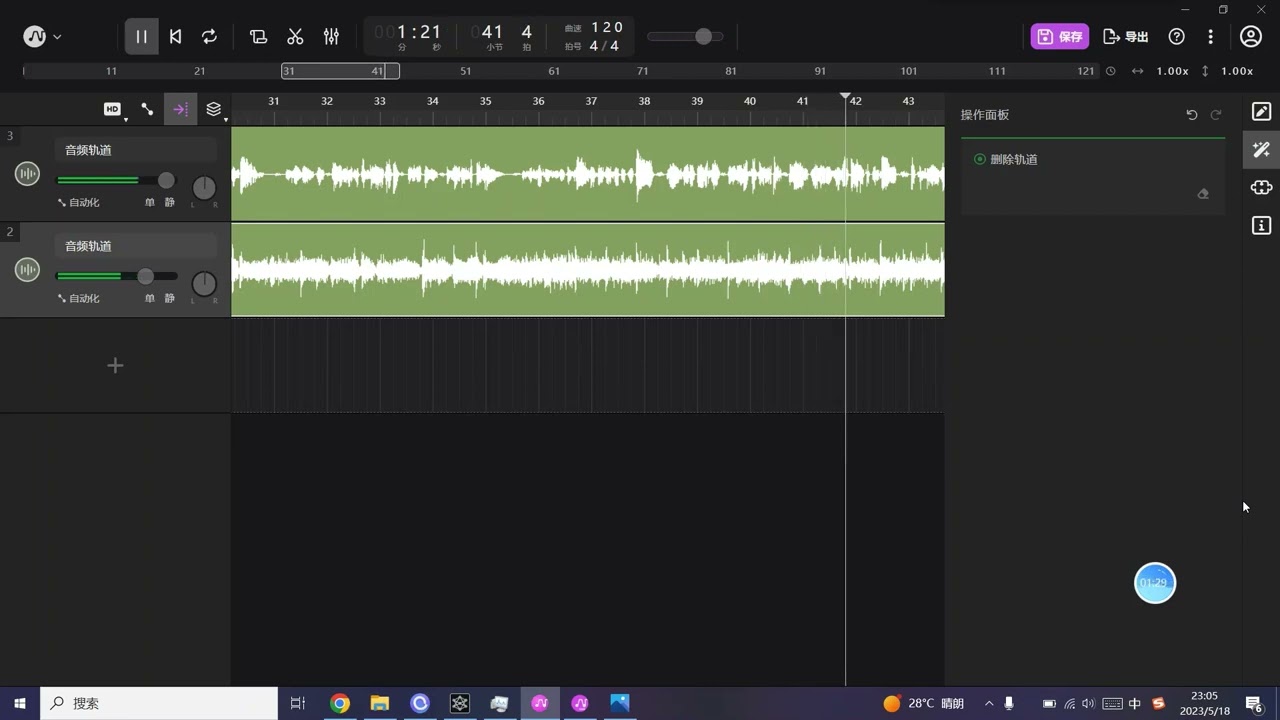Image resolution: width=1280 pixels, height=720 pixels.
Task: Click the waveform icon of track 3
Action: (27, 174)
